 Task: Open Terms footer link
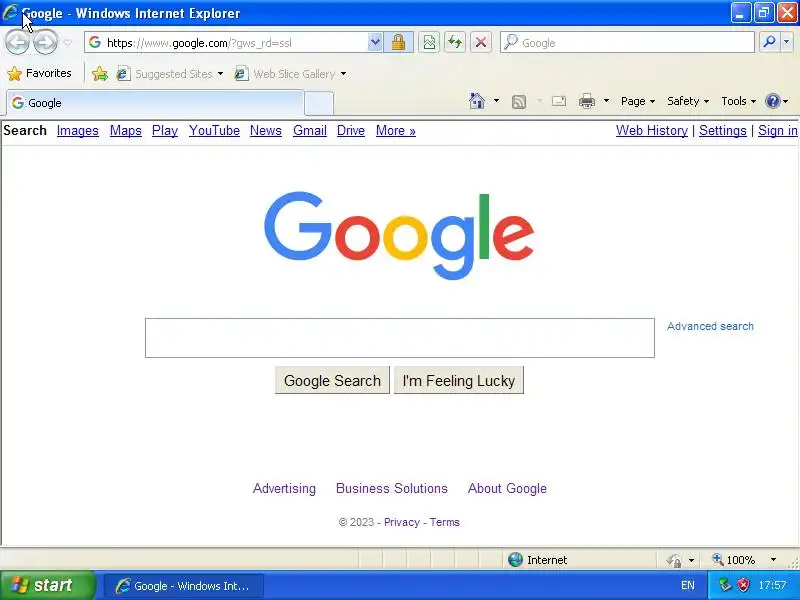[x=444, y=522]
